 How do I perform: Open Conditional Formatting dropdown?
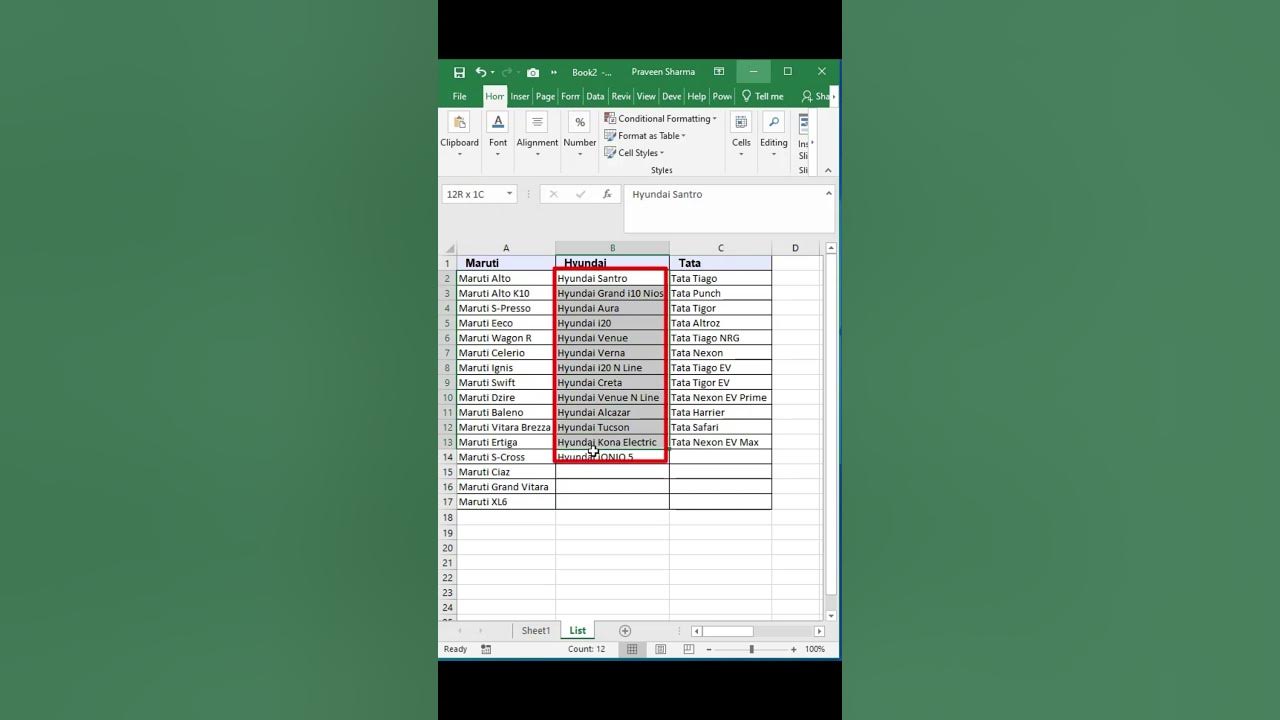[x=660, y=118]
